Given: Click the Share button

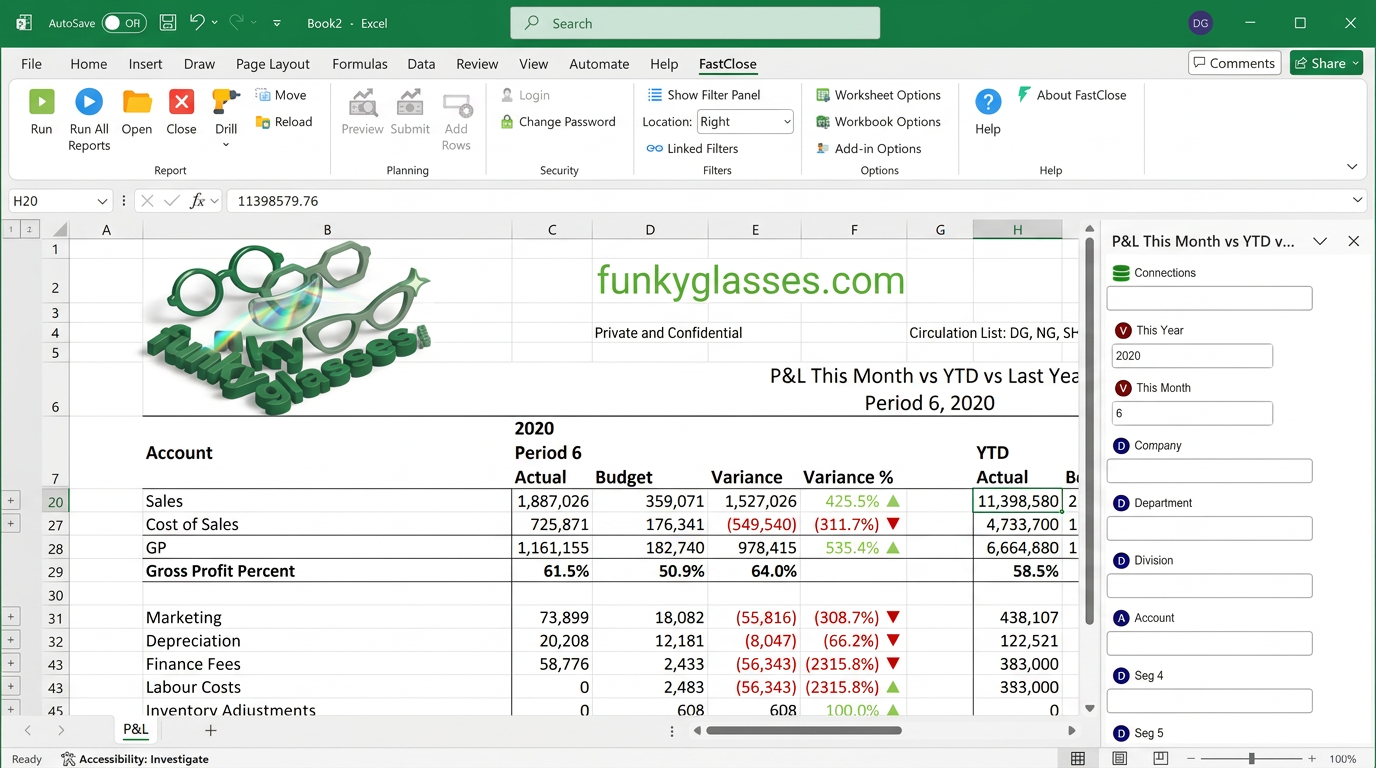Looking at the screenshot, I should click(1326, 63).
